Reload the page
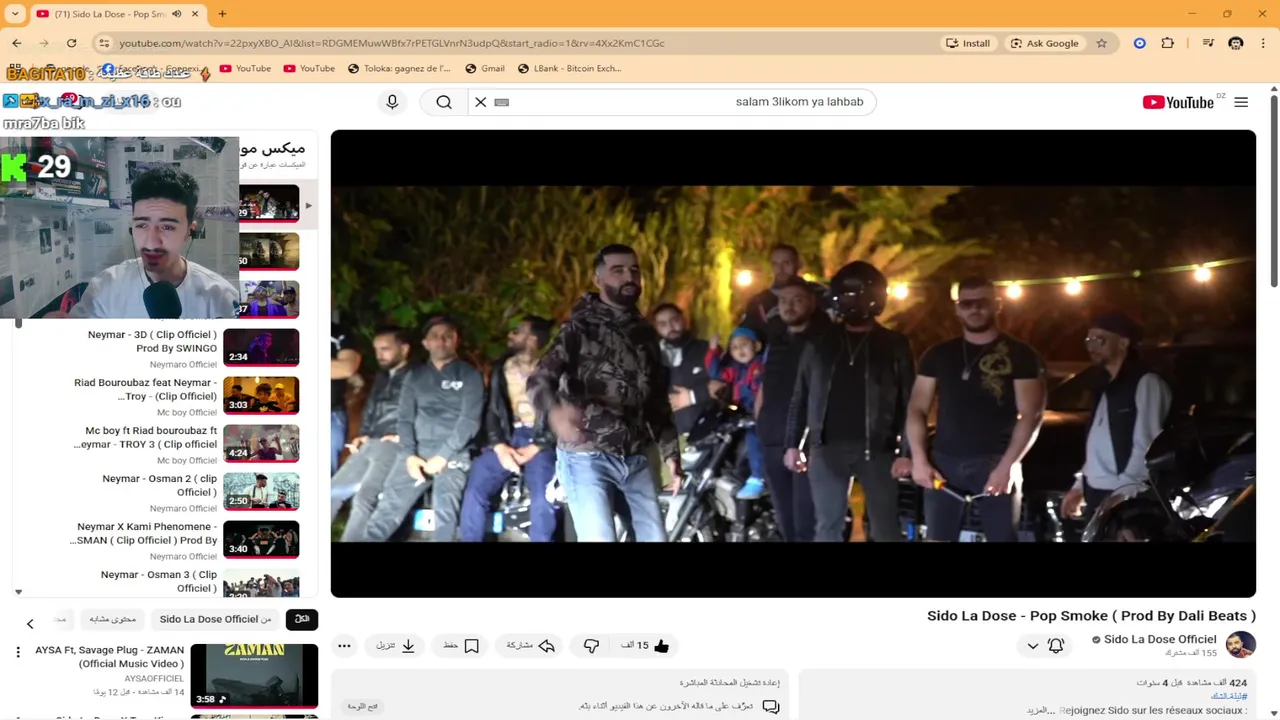 (x=71, y=43)
